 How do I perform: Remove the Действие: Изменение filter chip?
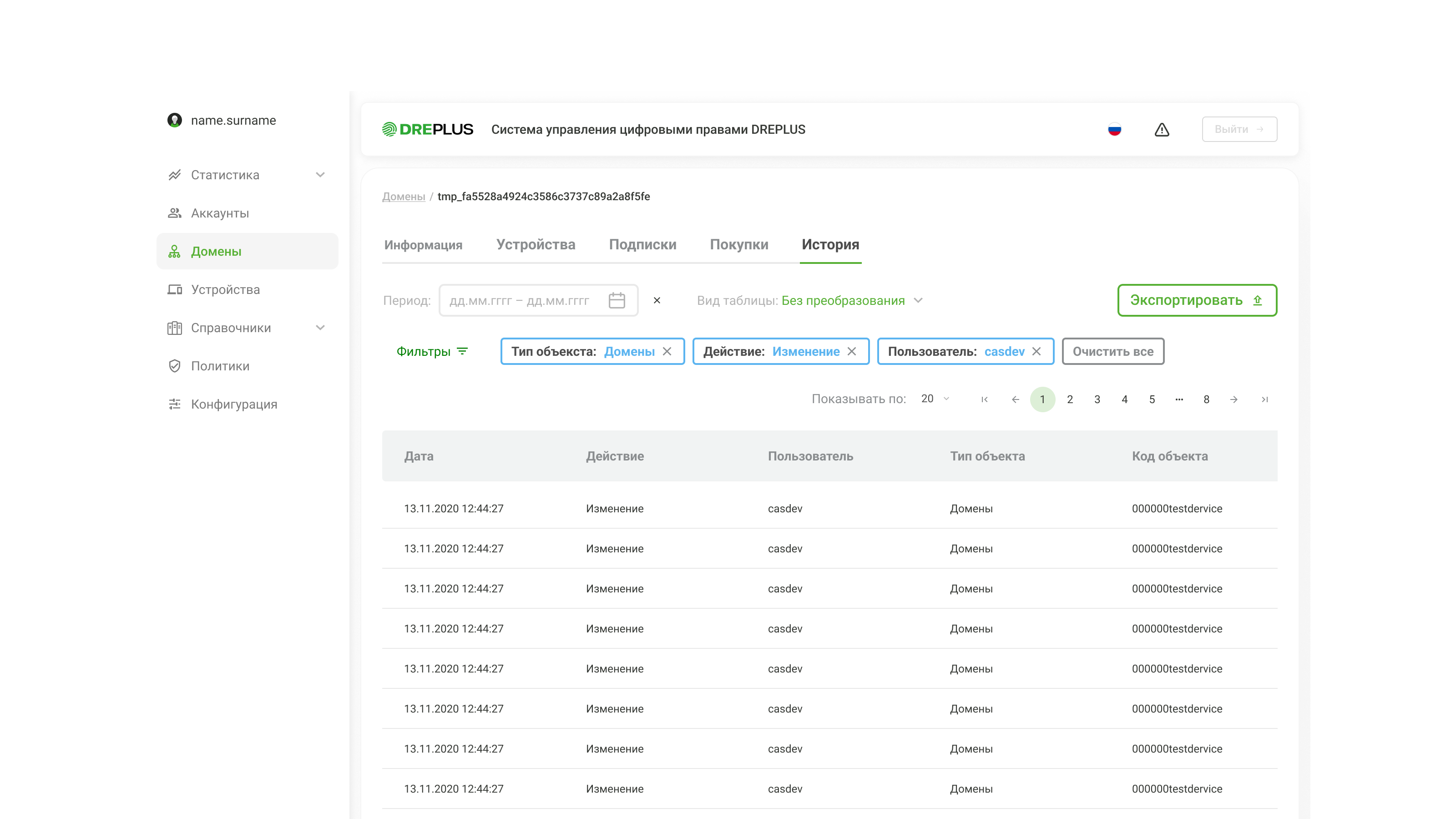coord(852,352)
